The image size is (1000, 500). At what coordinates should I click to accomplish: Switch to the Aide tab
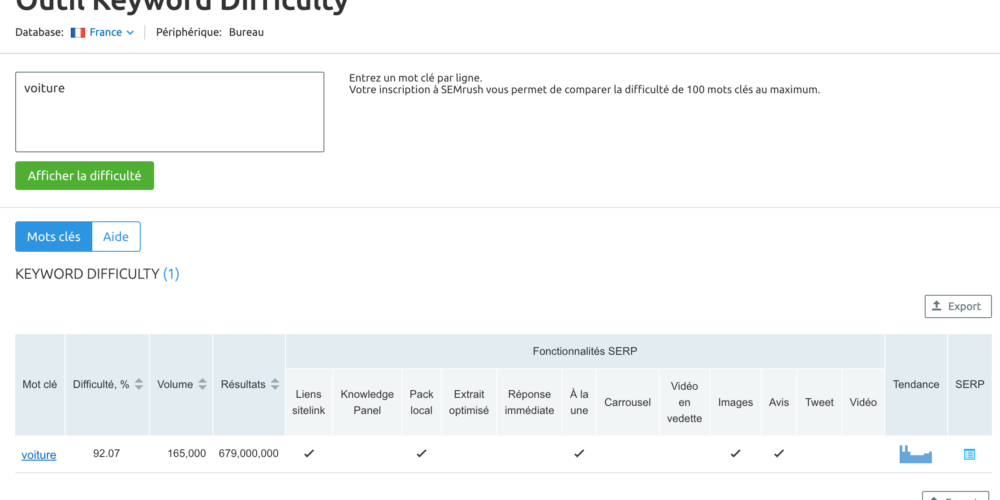click(x=116, y=237)
